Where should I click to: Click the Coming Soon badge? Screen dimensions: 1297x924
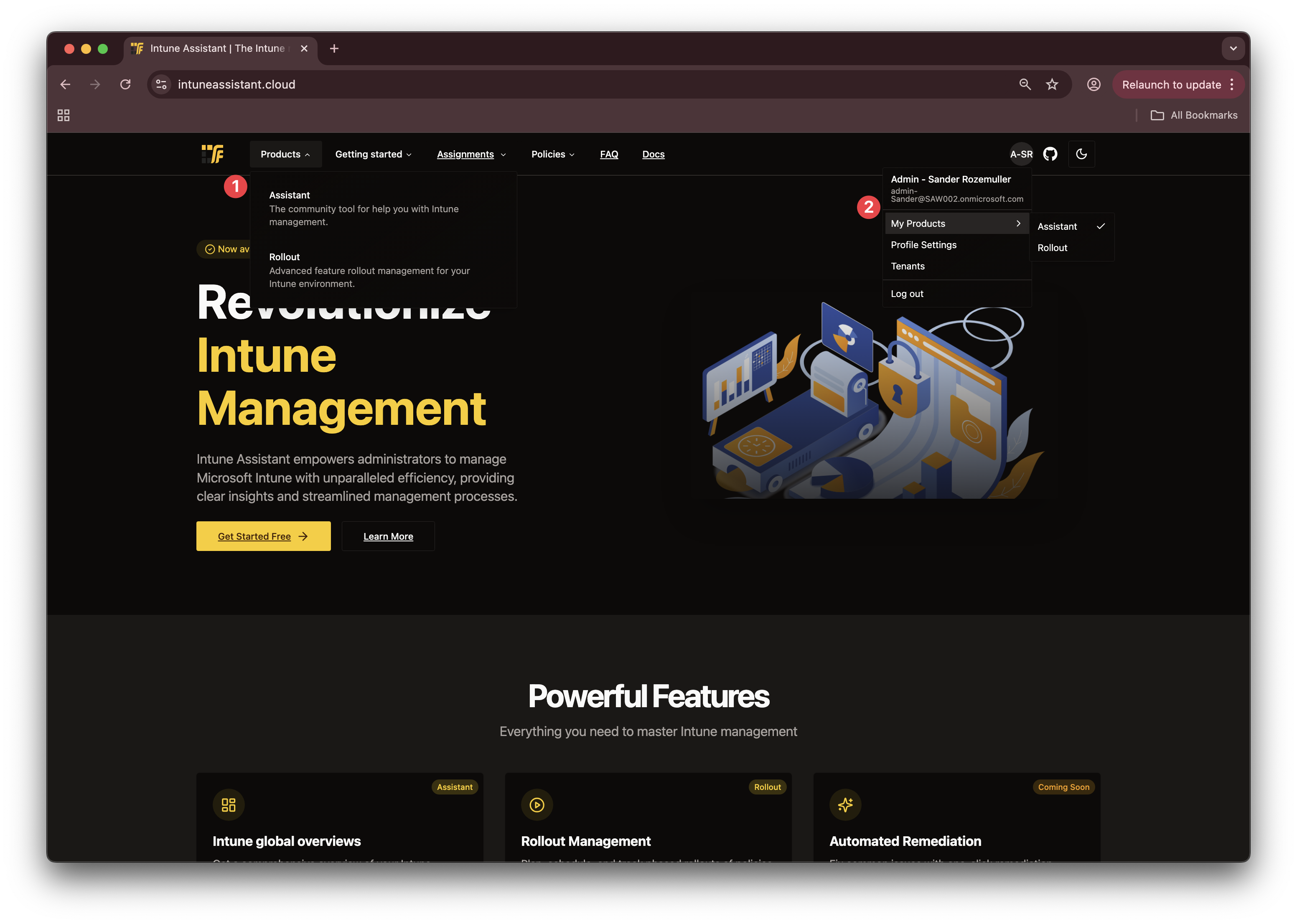pos(1063,787)
